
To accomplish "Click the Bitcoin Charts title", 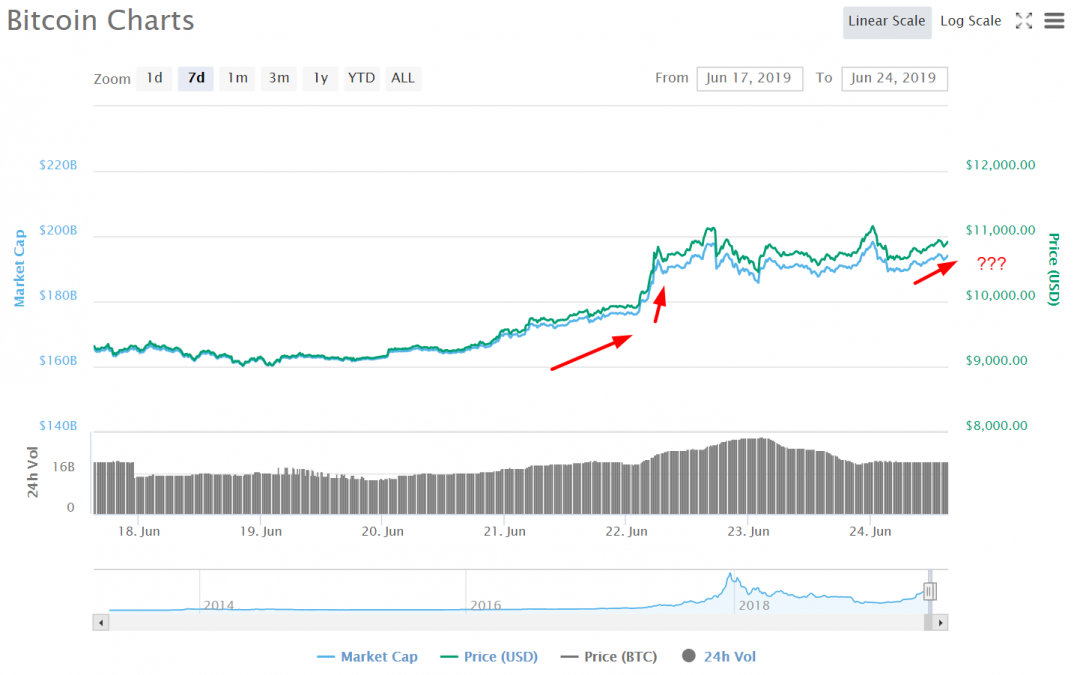I will tap(101, 21).
